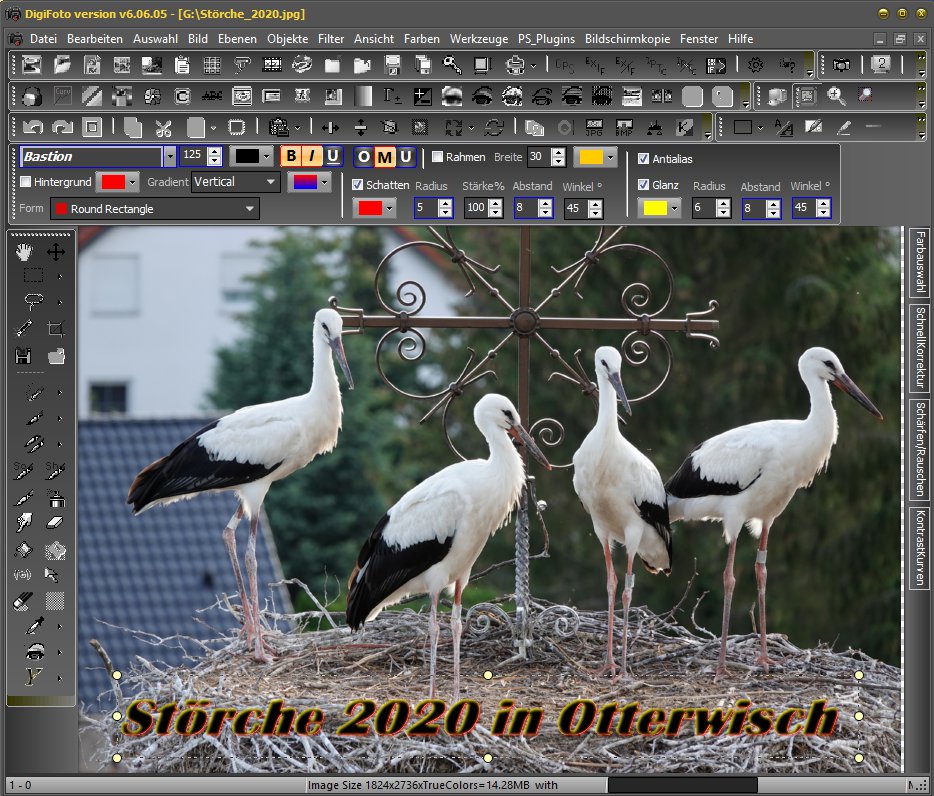Open the Round Rectangle form dropdown
Screen dimensions: 934x796
[x=250, y=209]
